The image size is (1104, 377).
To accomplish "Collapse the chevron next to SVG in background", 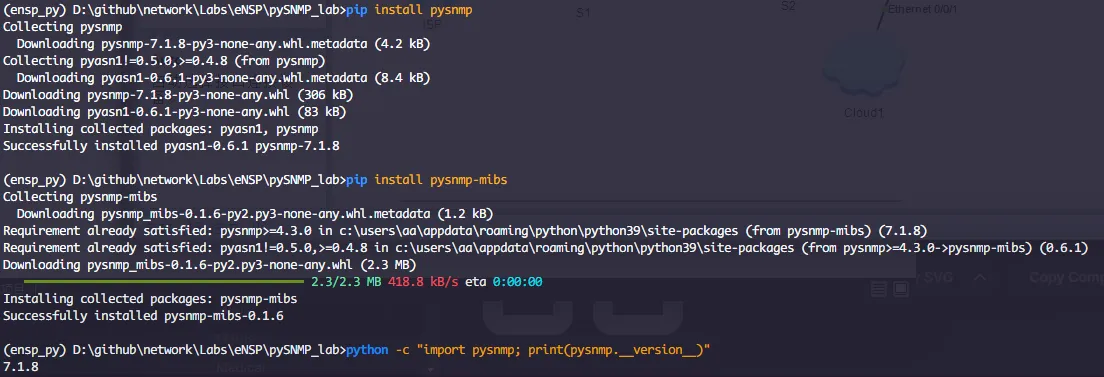I will [x=979, y=277].
